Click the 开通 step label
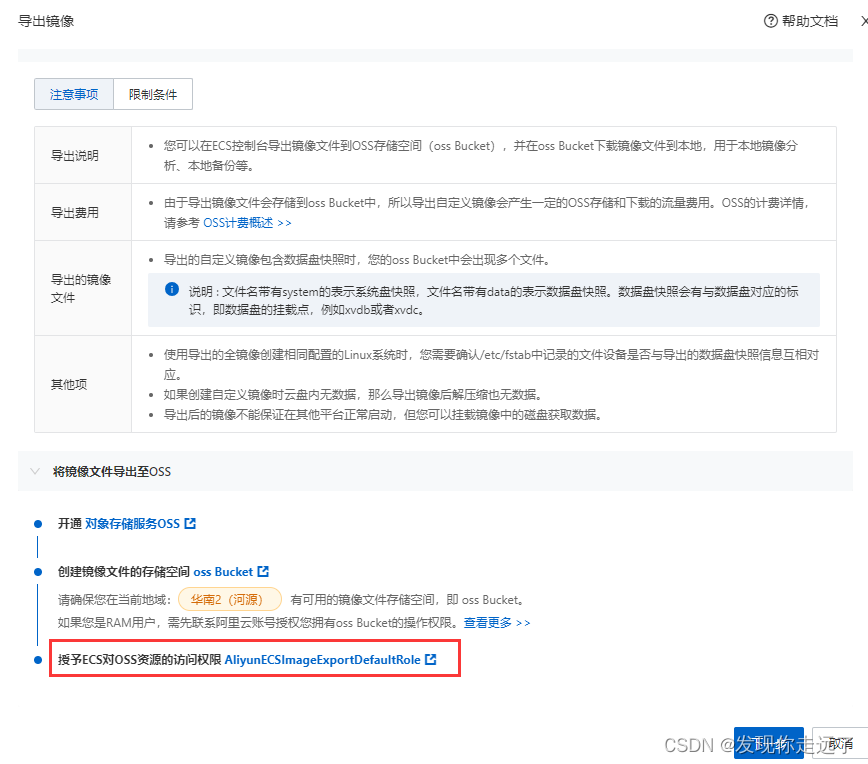This screenshot has width=868, height=764. [70, 524]
